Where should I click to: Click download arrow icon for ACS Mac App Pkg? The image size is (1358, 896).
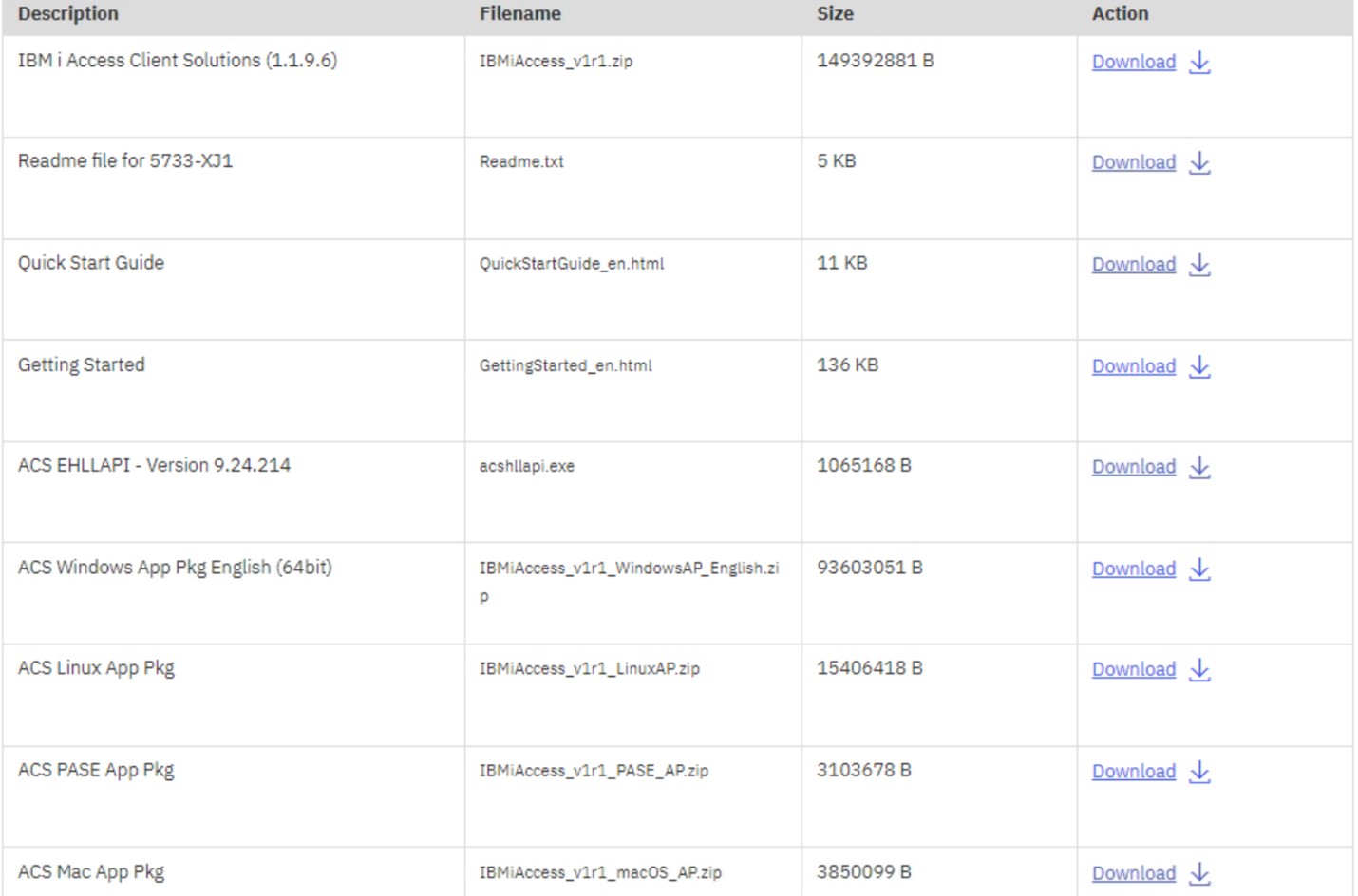tap(1199, 873)
